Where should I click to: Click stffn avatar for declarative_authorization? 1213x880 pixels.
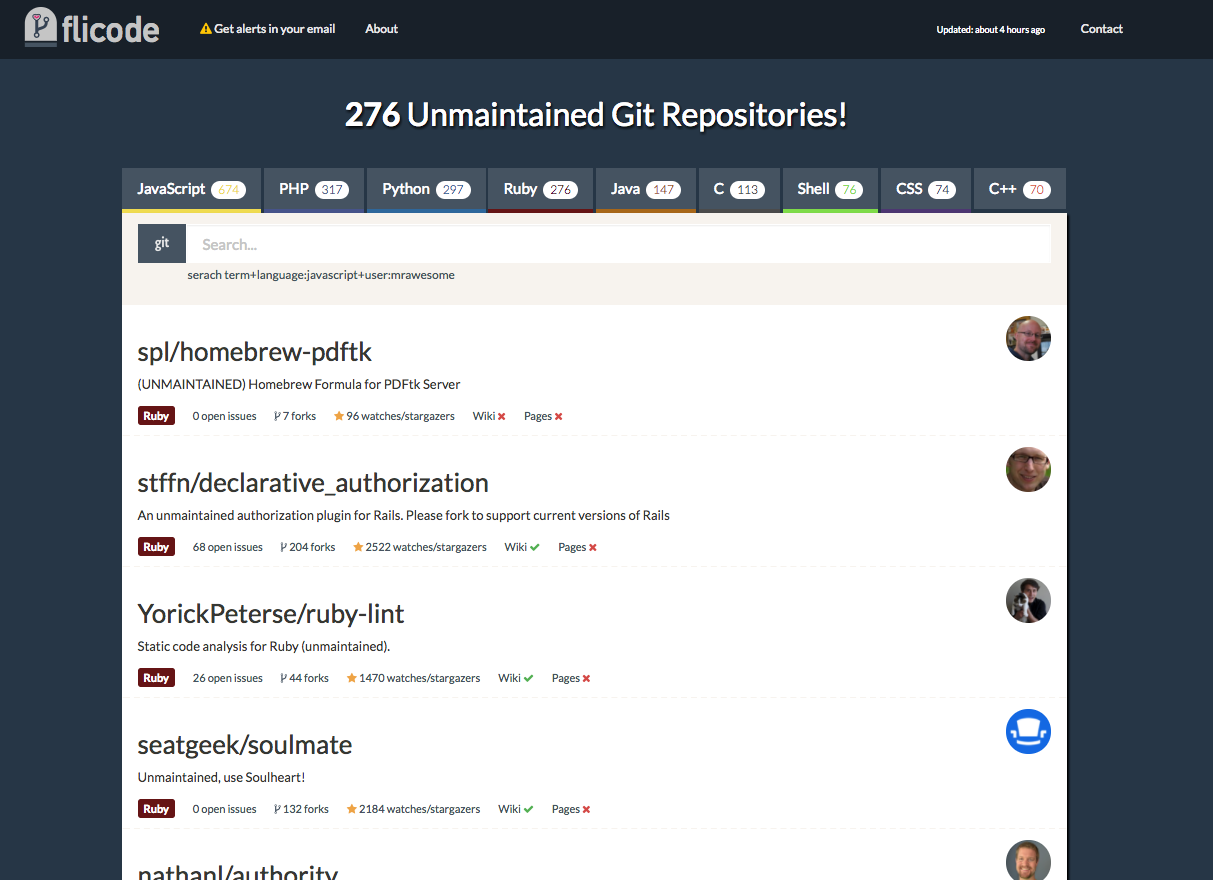pos(1028,469)
